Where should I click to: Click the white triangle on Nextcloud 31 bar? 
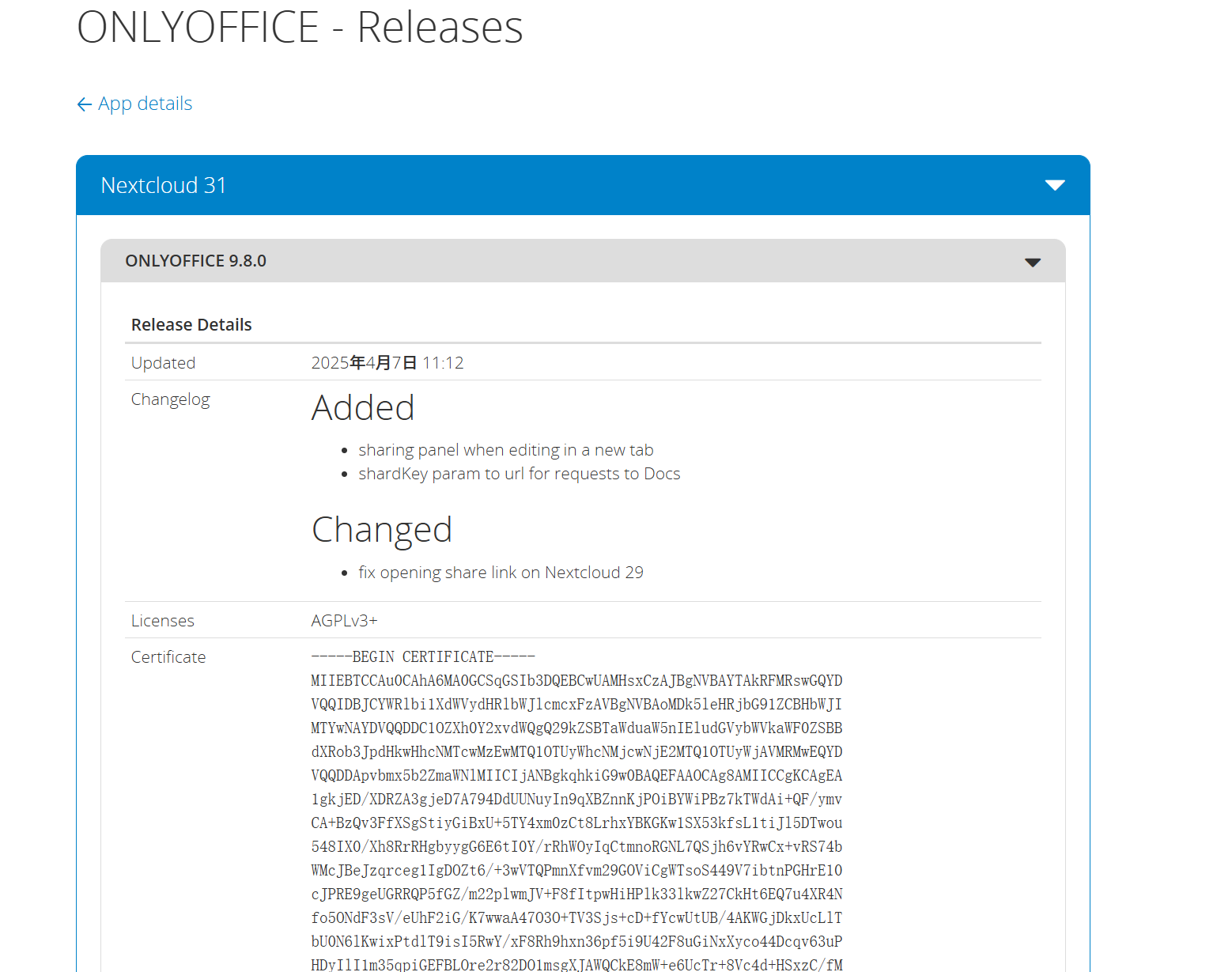(1055, 185)
